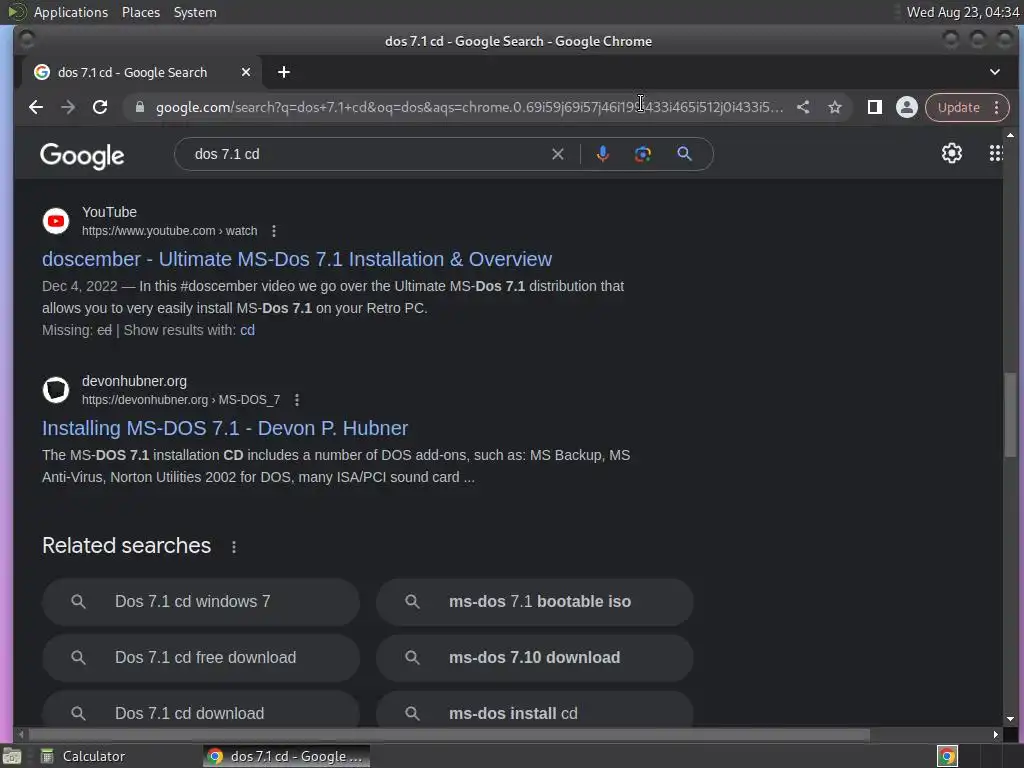
Task: Open Chrome three-dot menu beside Update
Action: [x=997, y=107]
